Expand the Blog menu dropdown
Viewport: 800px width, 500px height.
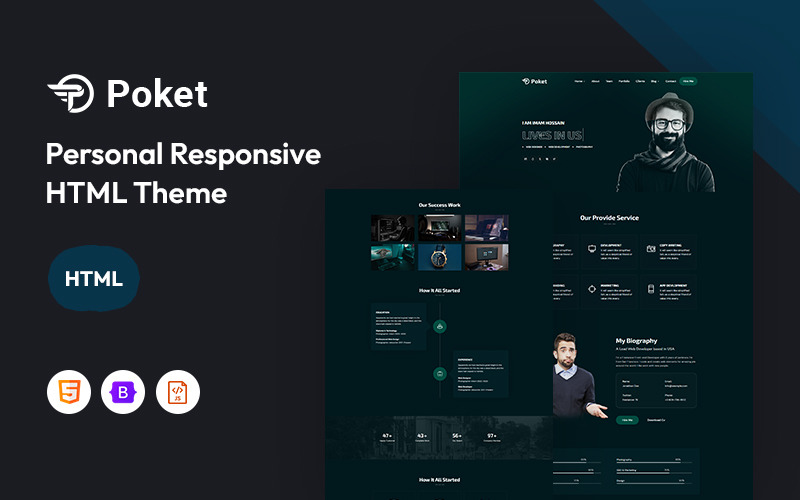pos(654,80)
